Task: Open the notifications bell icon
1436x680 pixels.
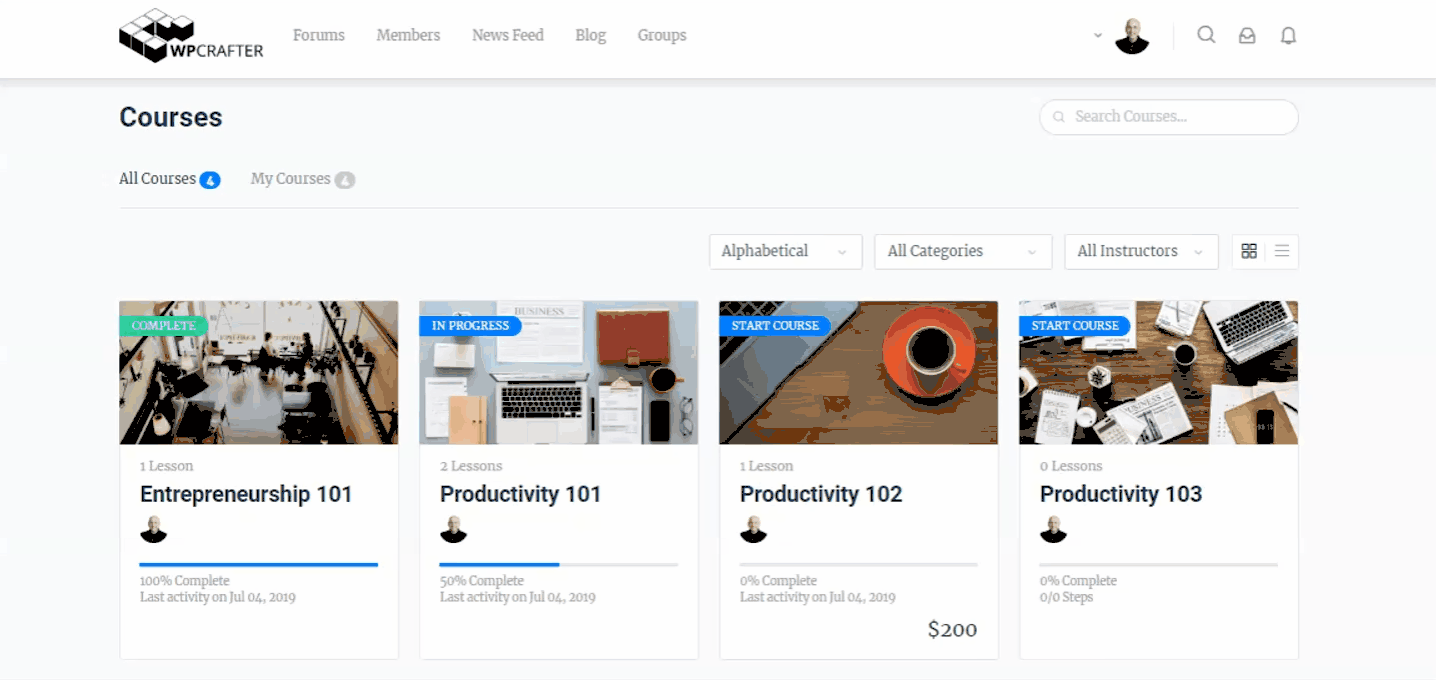Action: (x=1289, y=36)
